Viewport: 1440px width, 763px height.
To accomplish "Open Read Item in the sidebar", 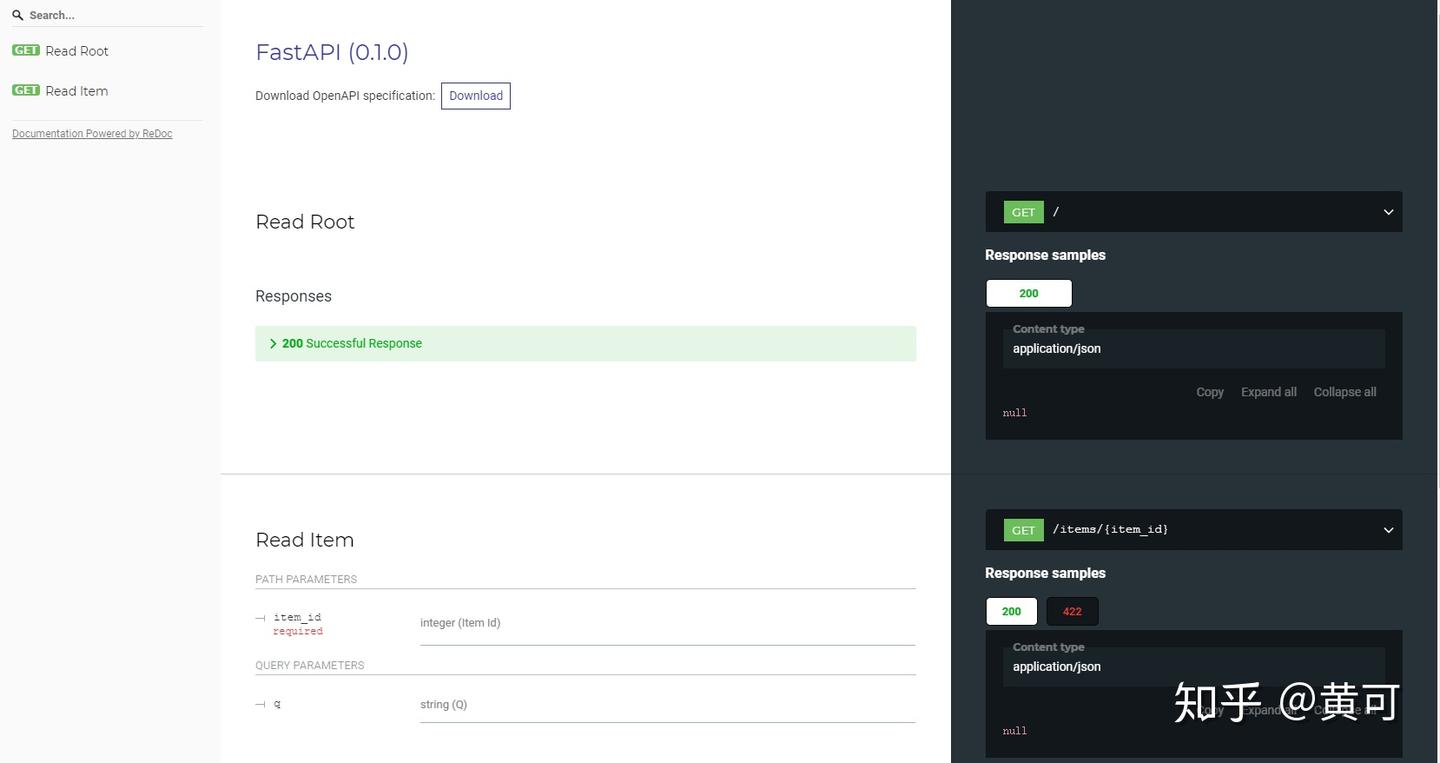I will click(x=76, y=91).
